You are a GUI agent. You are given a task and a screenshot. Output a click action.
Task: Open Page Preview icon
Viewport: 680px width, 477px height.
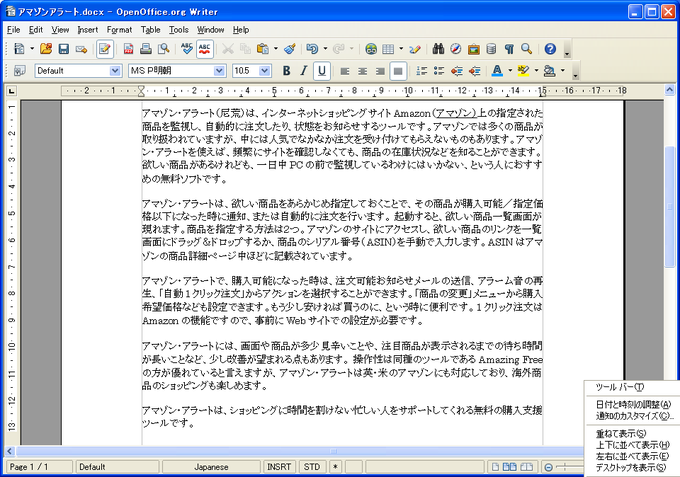tap(163, 49)
